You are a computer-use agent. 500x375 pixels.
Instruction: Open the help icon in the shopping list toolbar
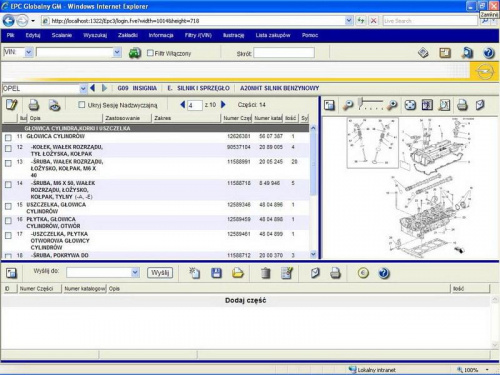[x=384, y=273]
